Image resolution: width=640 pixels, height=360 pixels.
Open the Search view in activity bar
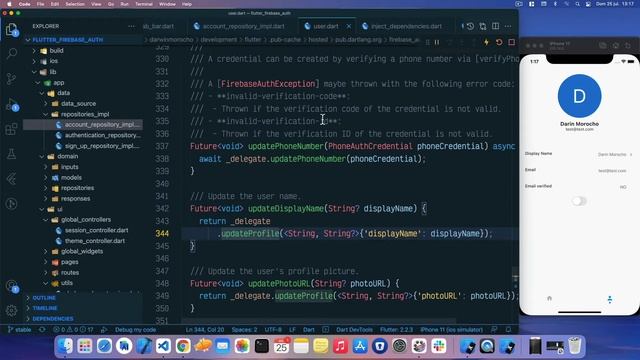click(x=11, y=53)
